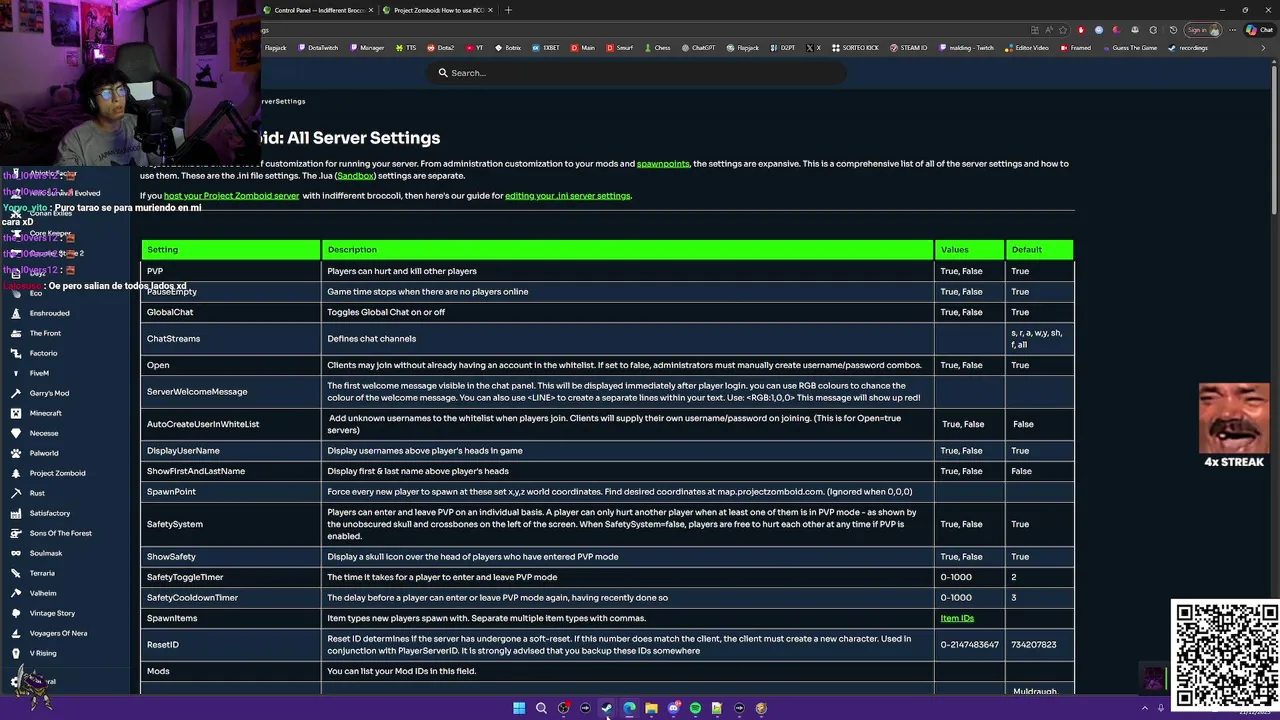The width and height of the screenshot is (1280, 720).
Task: Show hidden system tray icons chevron
Action: [x=1145, y=708]
